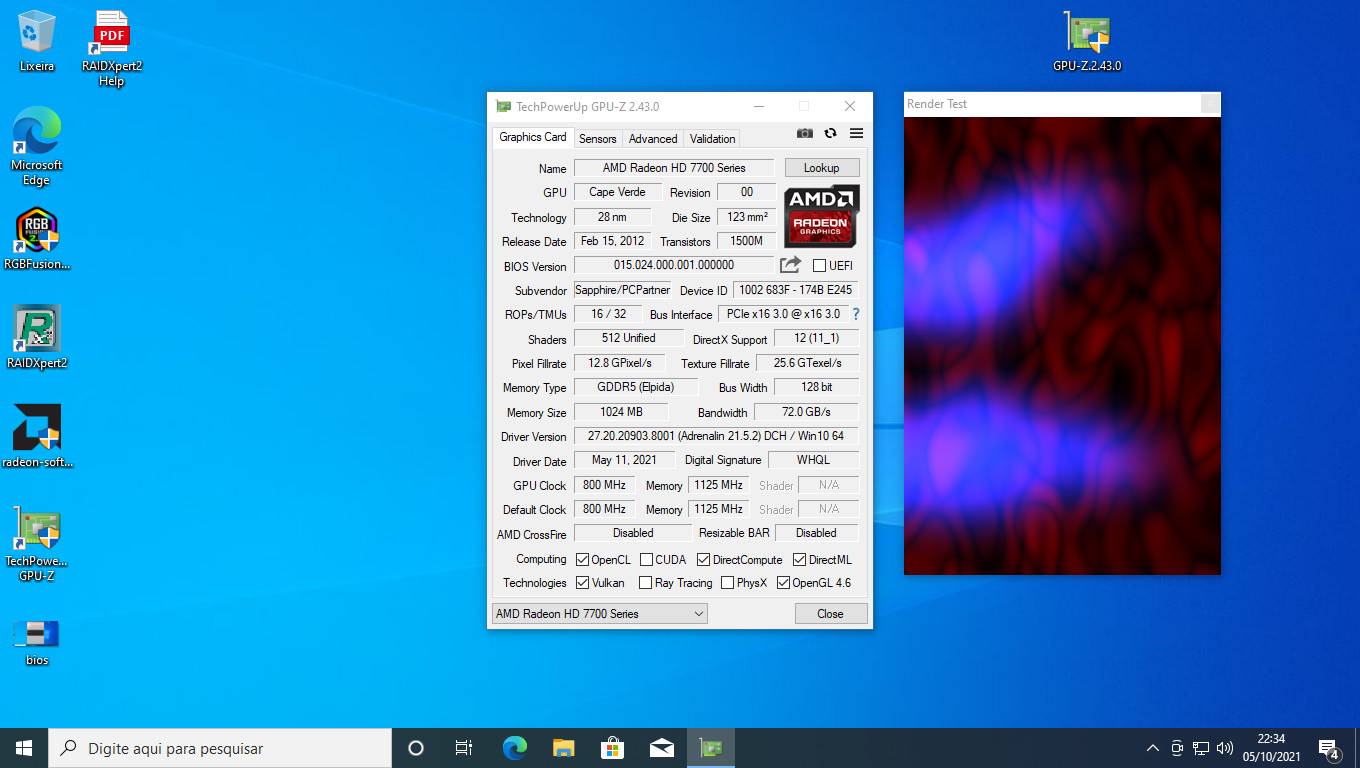
Task: Click the Name field AMD Radeon HD 7700 Series
Action: tap(674, 168)
